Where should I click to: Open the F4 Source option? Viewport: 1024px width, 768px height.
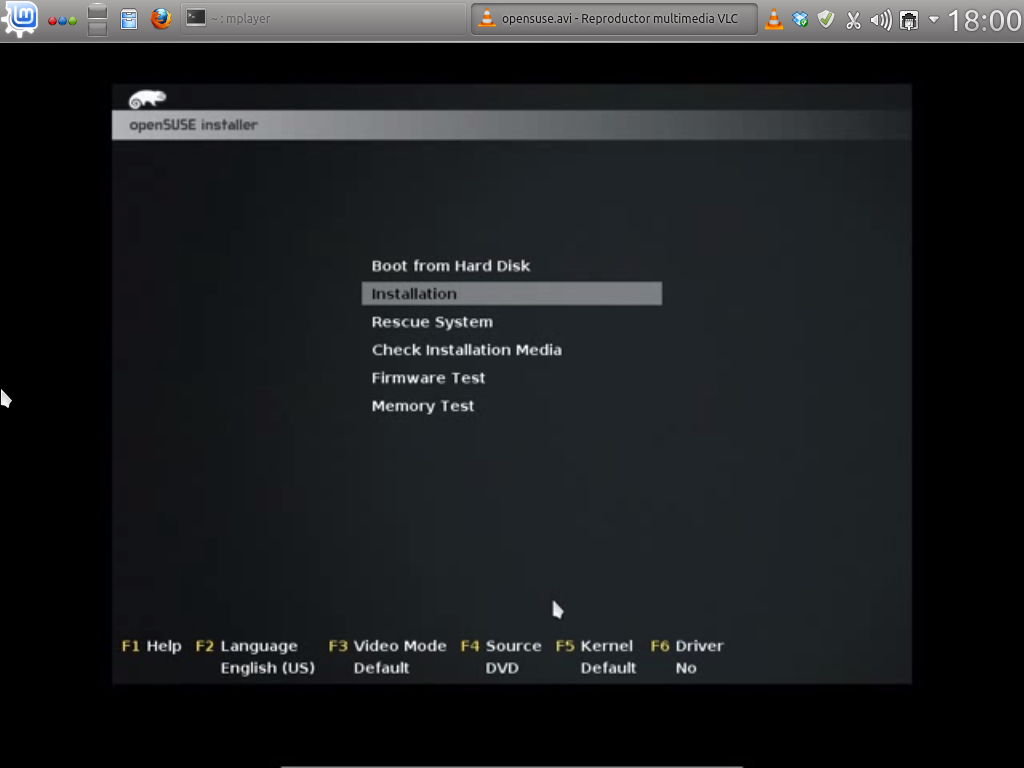[x=501, y=646]
